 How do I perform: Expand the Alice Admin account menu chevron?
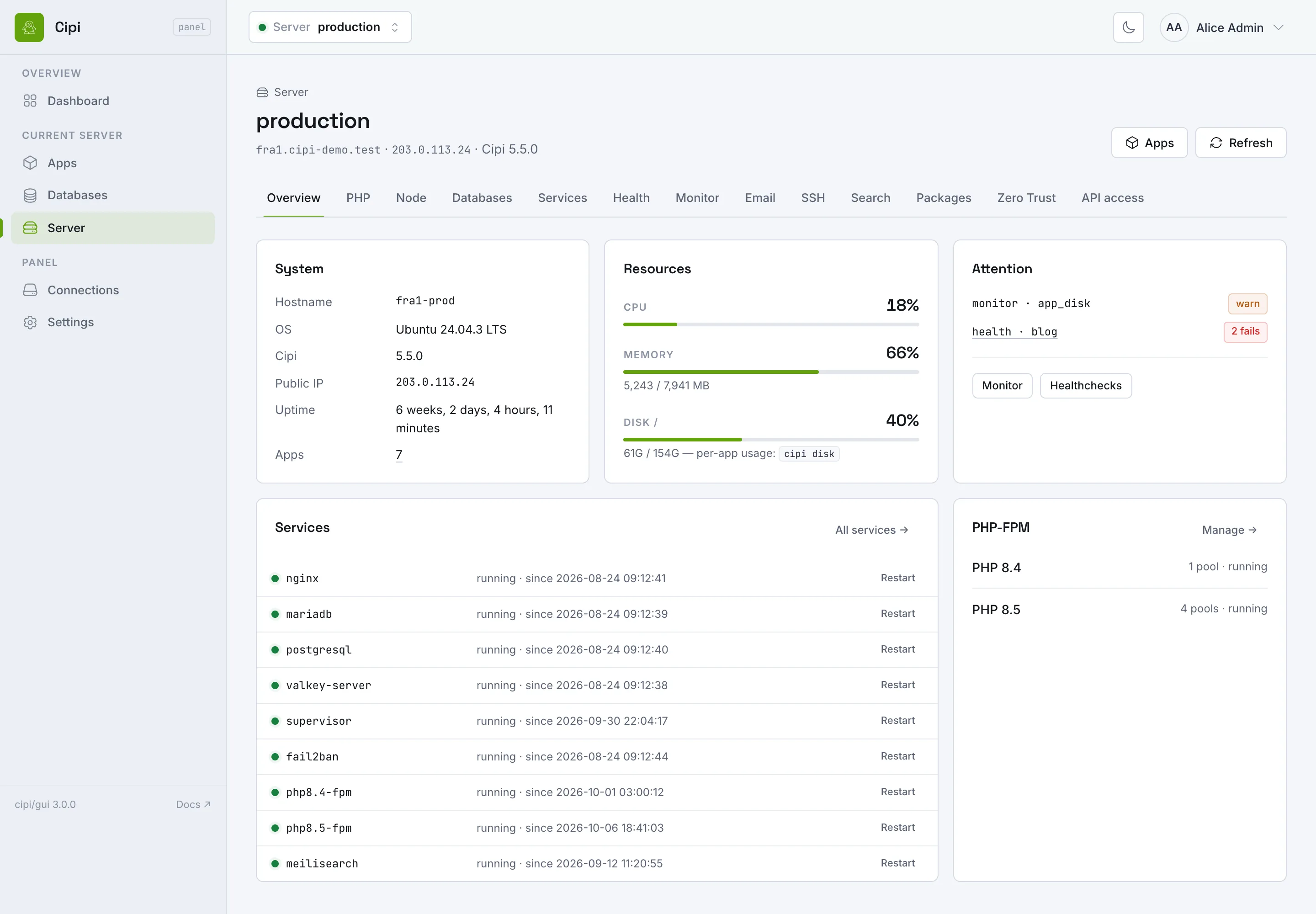tap(1278, 27)
